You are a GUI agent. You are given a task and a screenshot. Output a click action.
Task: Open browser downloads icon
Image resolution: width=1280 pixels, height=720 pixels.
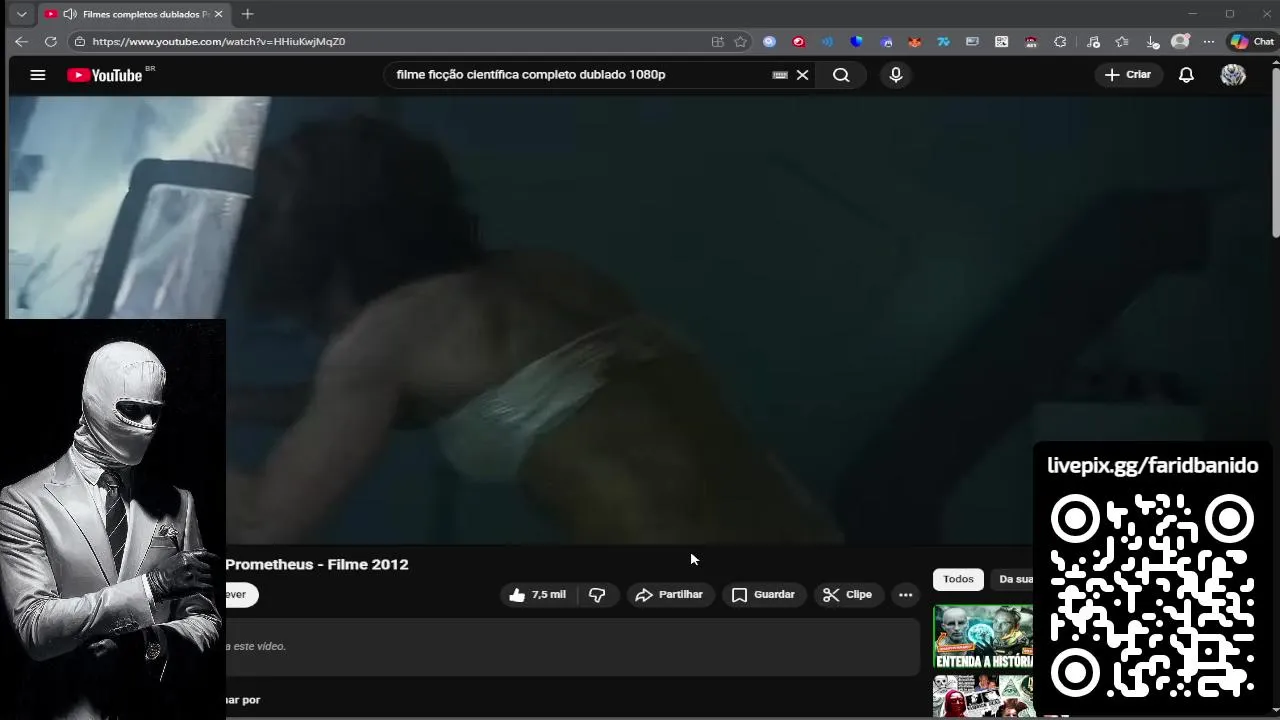point(1152,42)
